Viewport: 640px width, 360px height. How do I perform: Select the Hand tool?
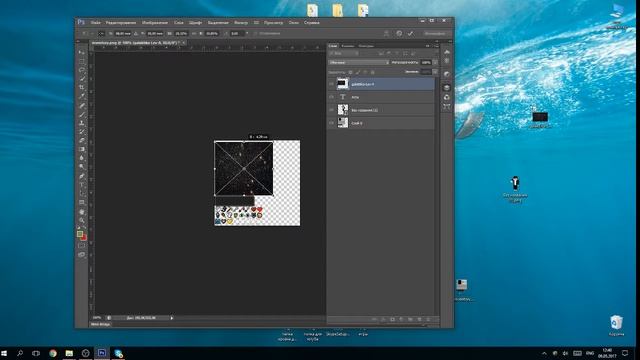click(x=82, y=211)
